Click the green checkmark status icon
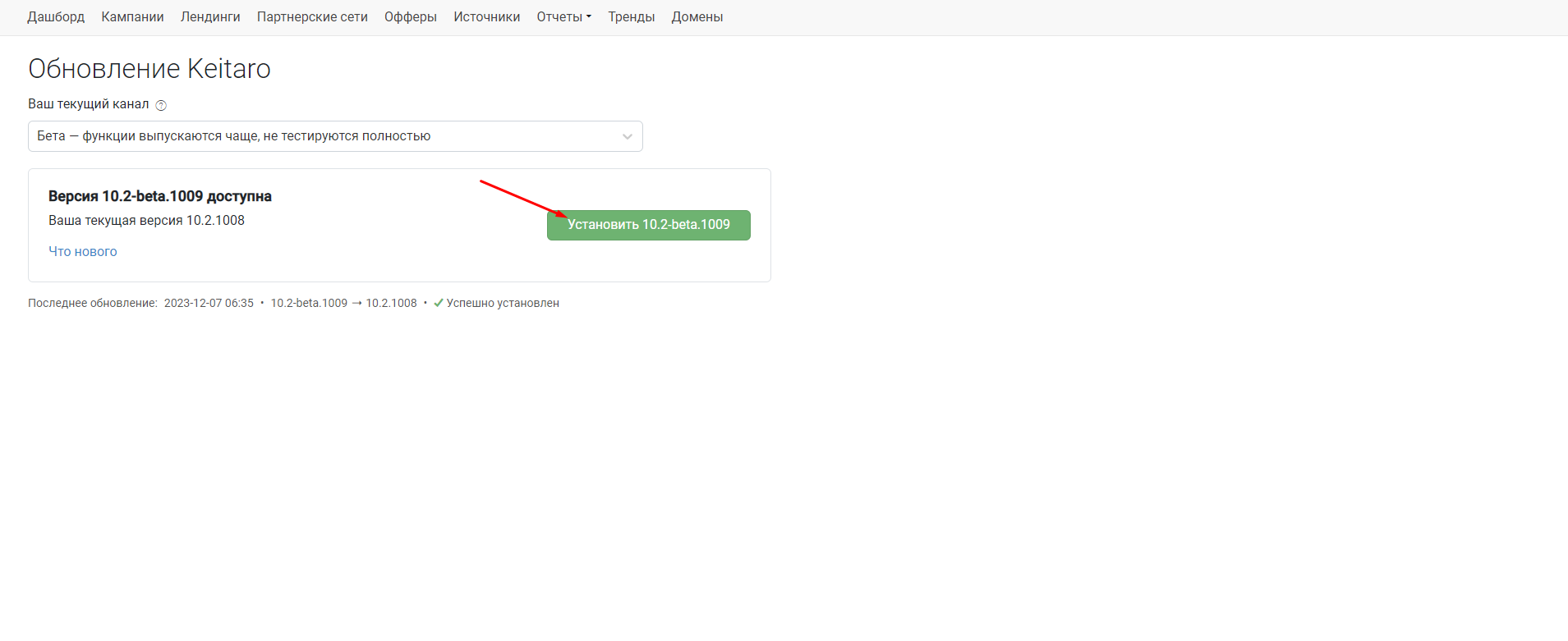This screenshot has height=641, width=1568. click(439, 303)
